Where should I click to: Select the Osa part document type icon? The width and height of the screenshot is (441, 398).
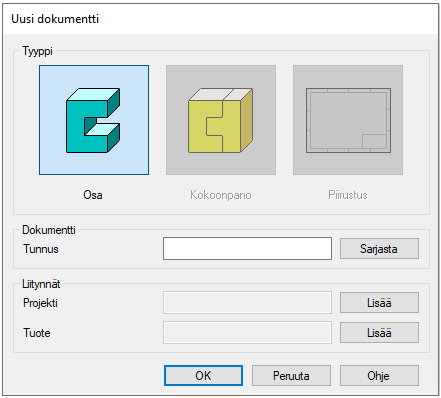[94, 120]
